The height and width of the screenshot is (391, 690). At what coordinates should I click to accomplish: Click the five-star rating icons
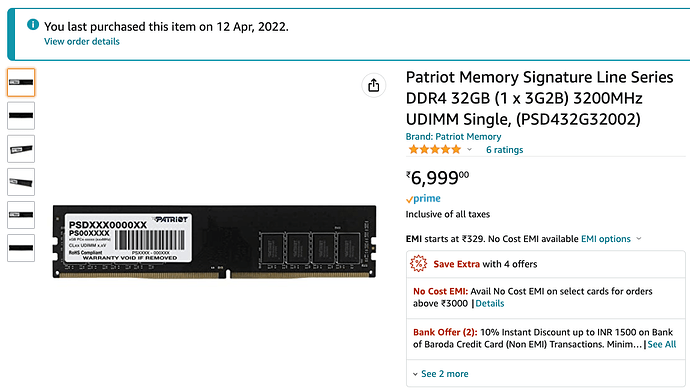tap(435, 150)
